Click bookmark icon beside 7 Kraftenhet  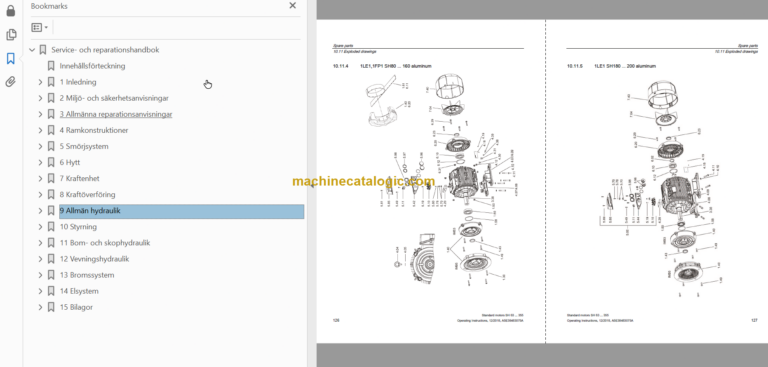point(51,179)
